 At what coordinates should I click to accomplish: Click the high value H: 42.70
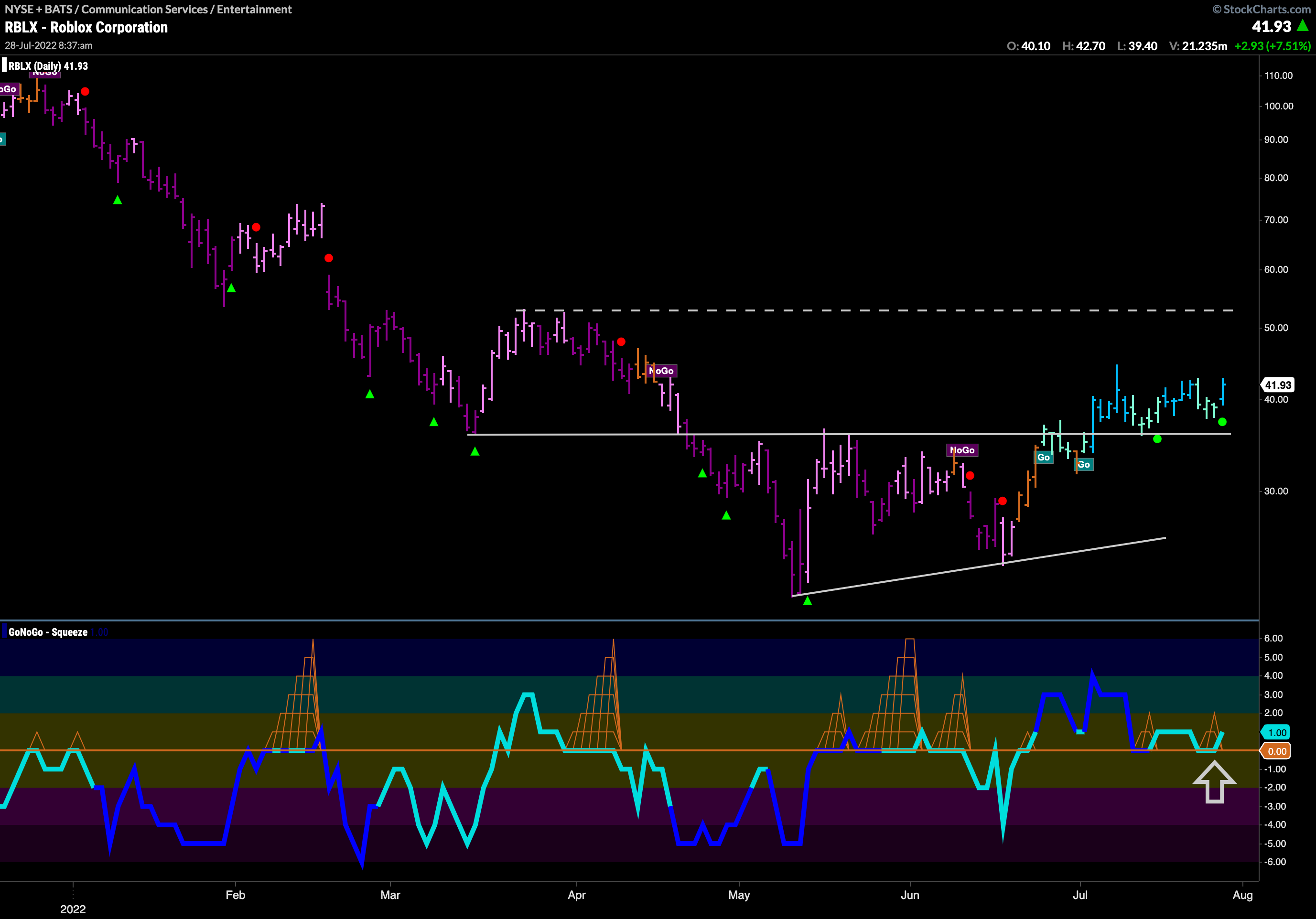click(x=1084, y=46)
